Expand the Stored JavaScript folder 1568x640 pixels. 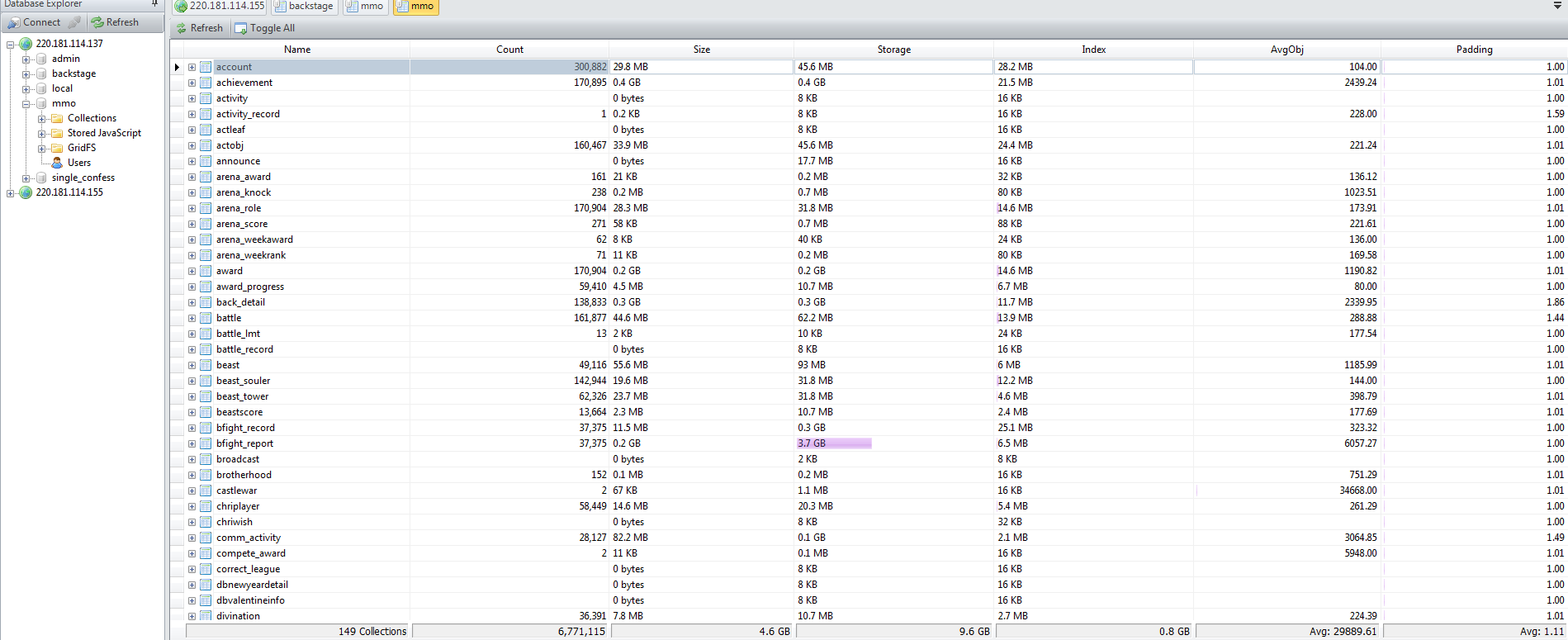[41, 133]
